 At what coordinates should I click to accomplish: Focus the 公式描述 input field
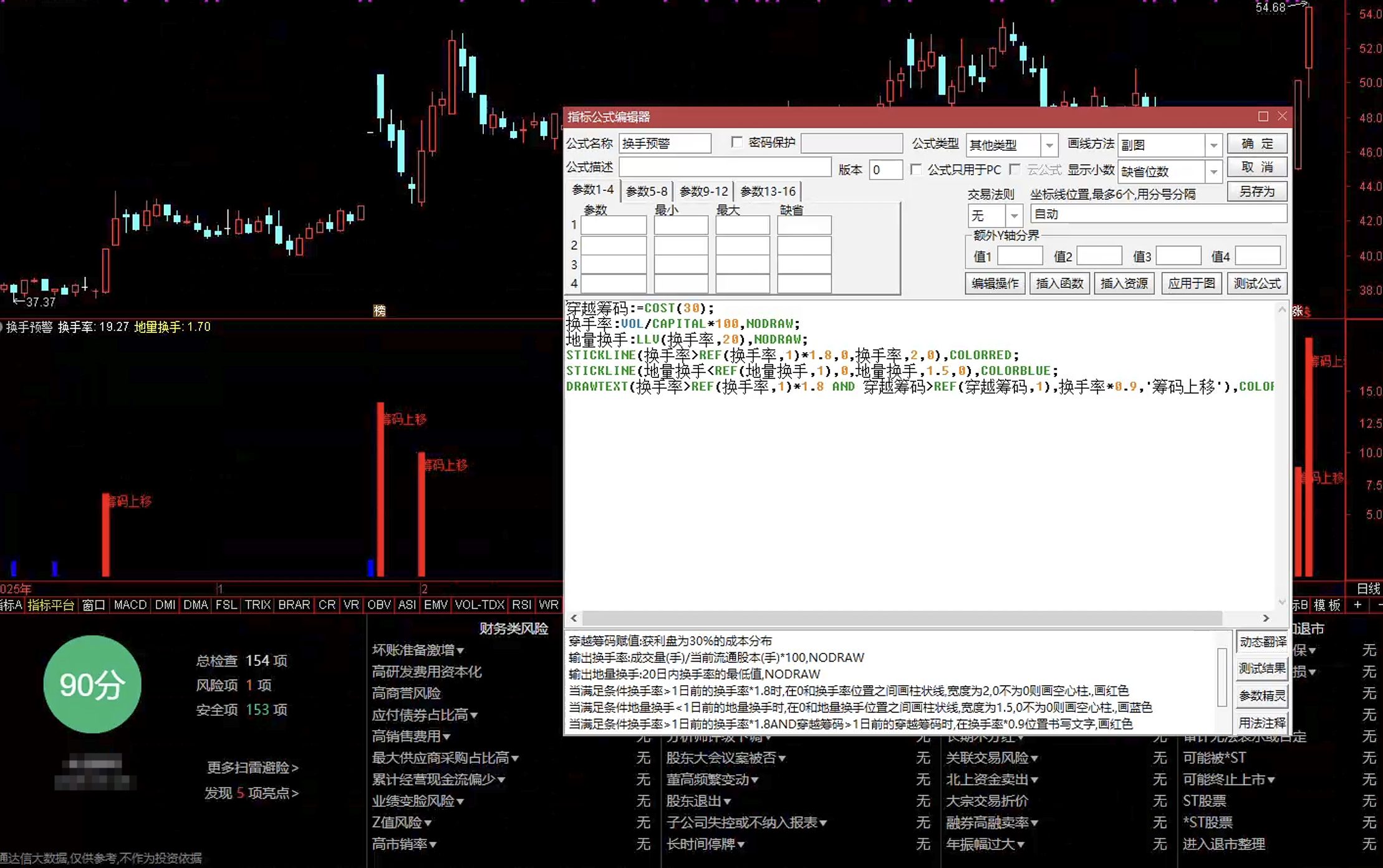(725, 167)
